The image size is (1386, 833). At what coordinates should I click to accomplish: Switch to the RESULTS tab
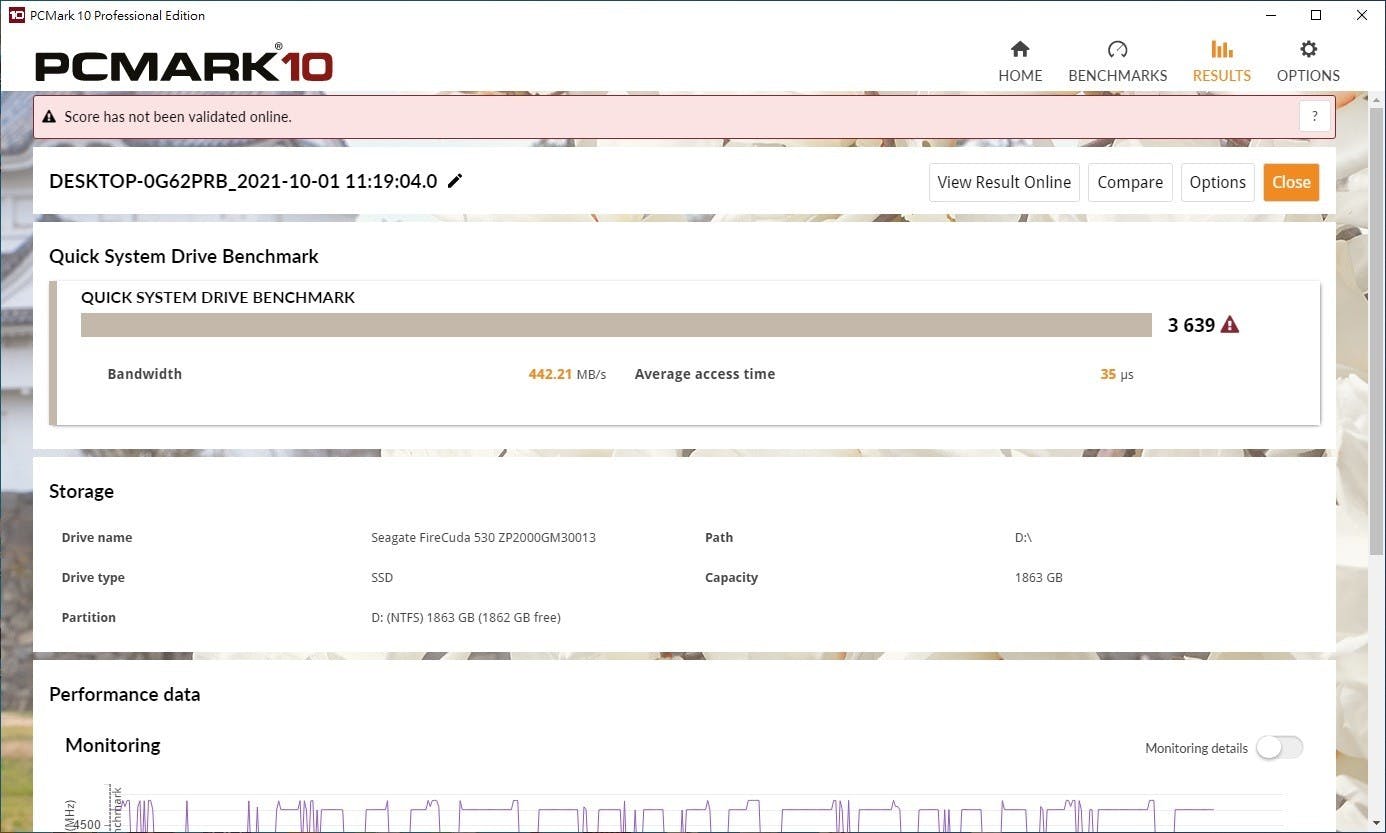[x=1221, y=61]
